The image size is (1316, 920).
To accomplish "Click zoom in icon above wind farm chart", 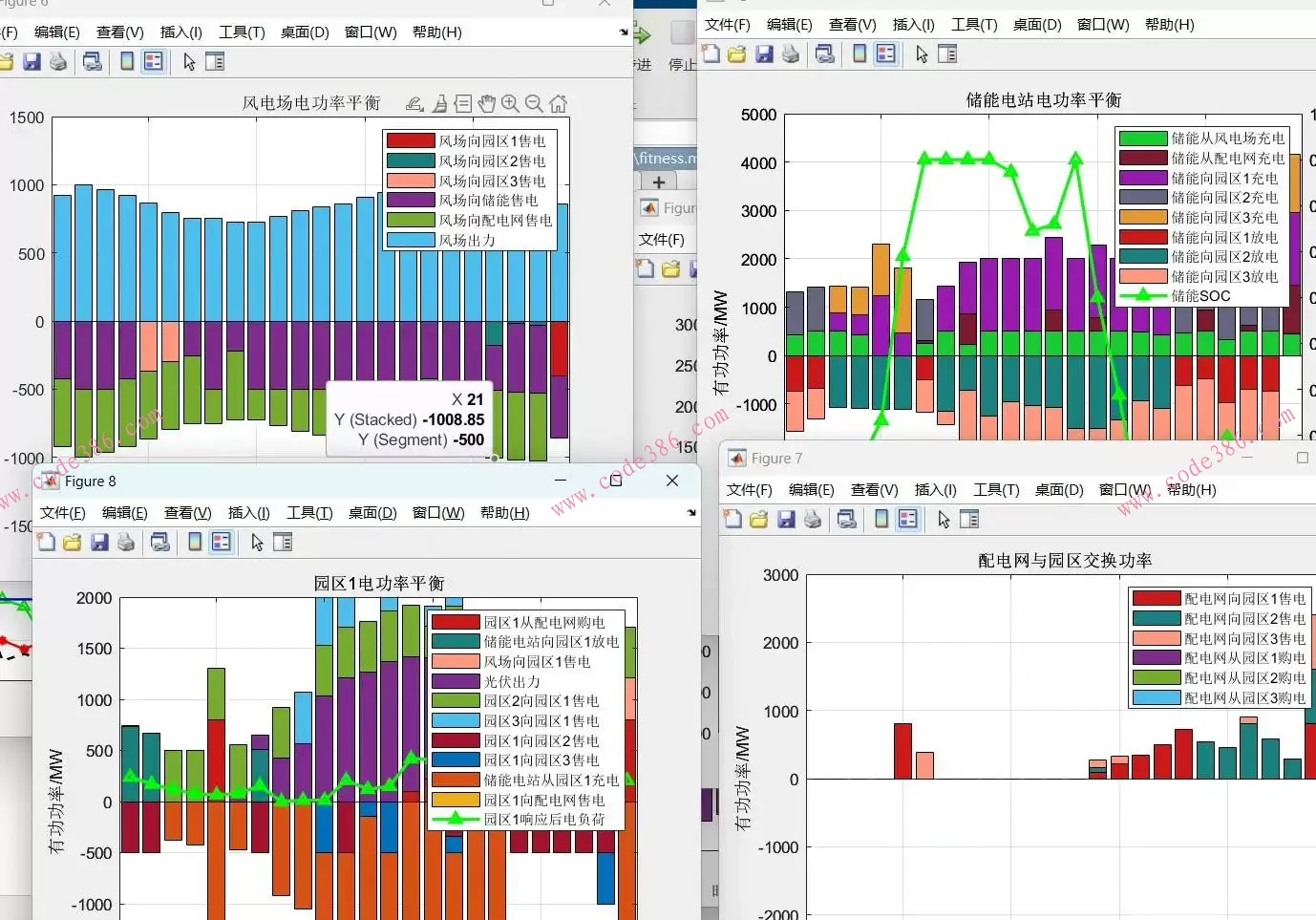I will click(511, 103).
